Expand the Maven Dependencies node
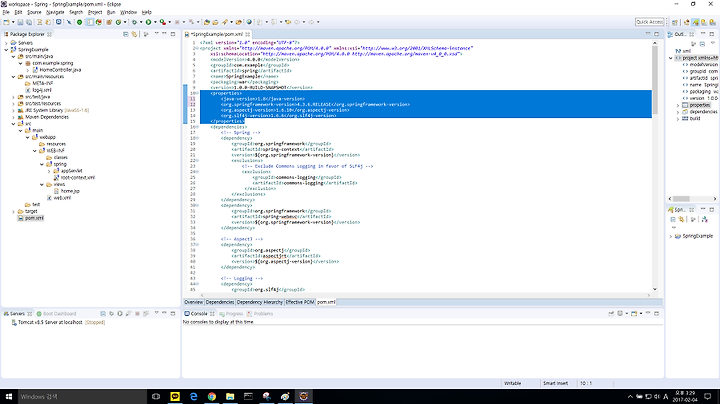The height and width of the screenshot is (404, 720). coord(13,117)
